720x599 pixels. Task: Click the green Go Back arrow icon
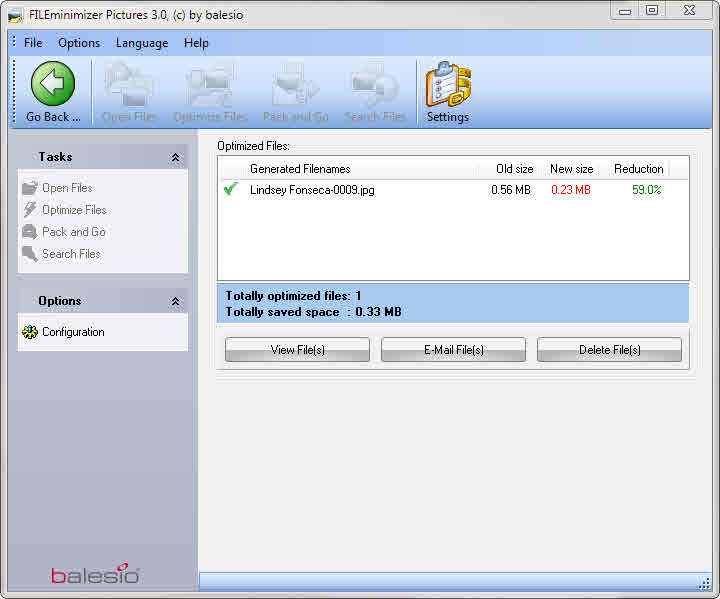(x=53, y=84)
